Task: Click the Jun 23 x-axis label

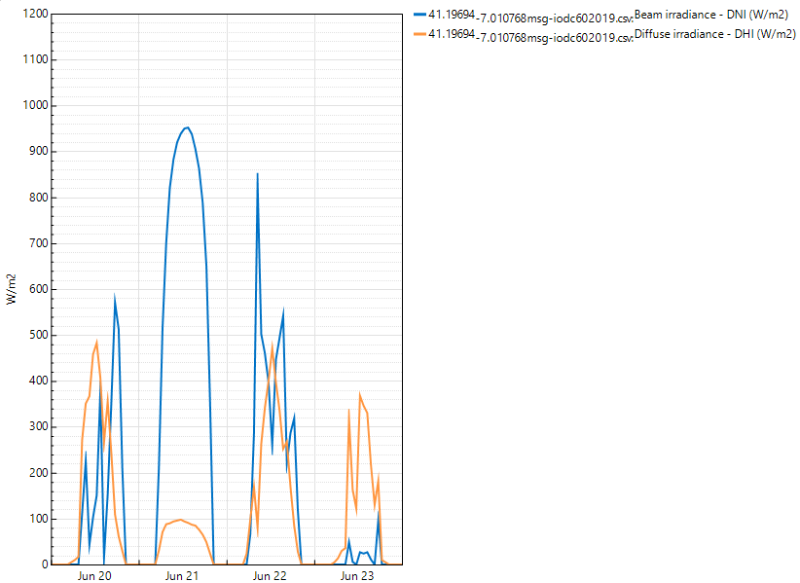Action: (357, 576)
